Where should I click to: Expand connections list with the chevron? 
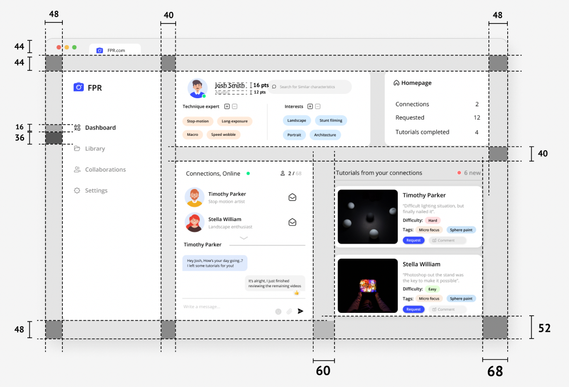(244, 238)
